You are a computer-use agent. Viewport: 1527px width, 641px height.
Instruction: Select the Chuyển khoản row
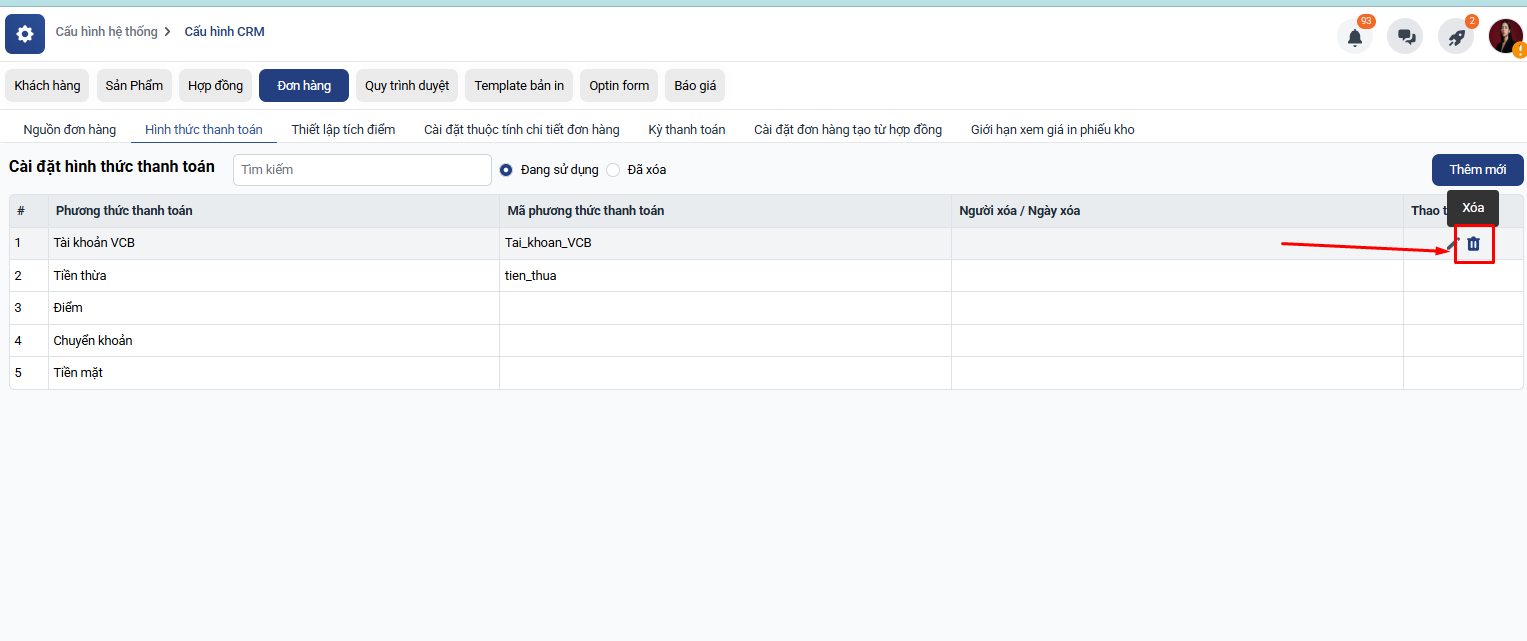click(766, 341)
